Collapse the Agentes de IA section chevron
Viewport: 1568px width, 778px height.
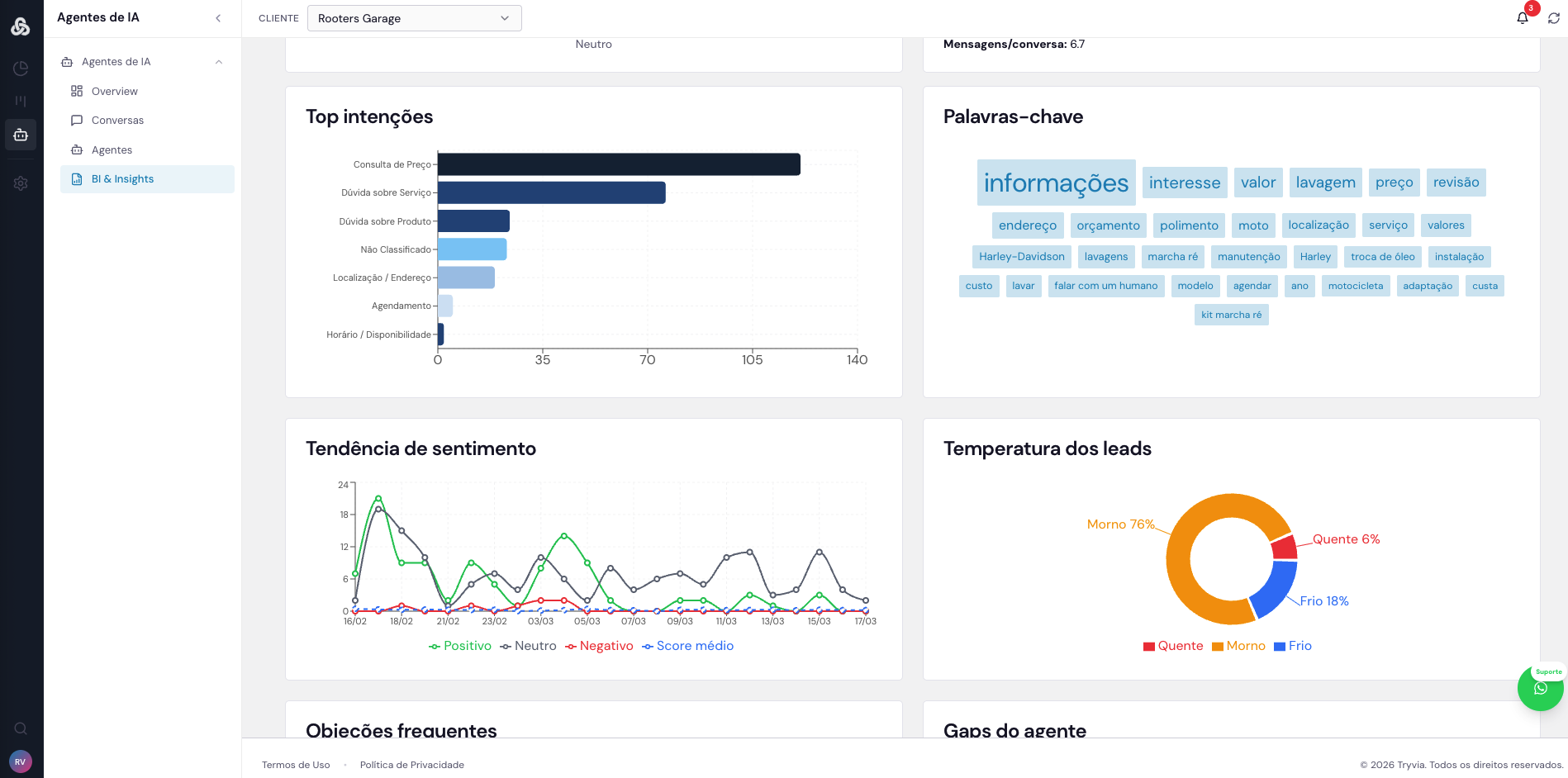click(218, 61)
